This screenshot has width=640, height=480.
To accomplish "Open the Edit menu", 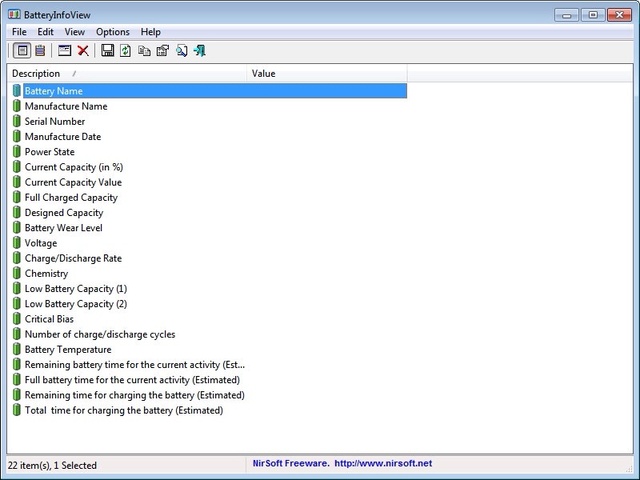I will coord(45,32).
